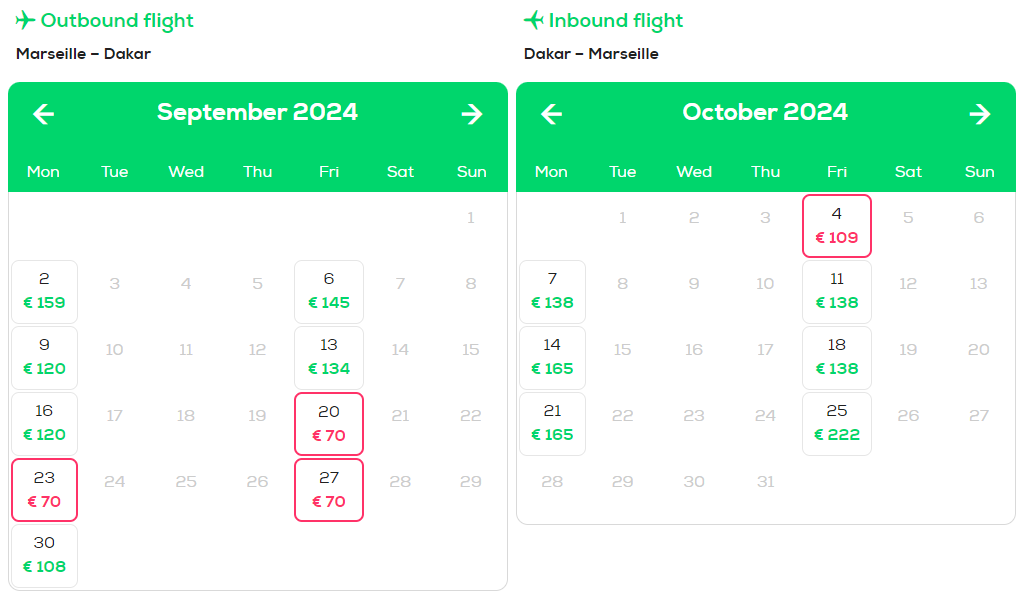Select September 2 outbound for €159
The height and width of the screenshot is (599, 1020).
44,292
